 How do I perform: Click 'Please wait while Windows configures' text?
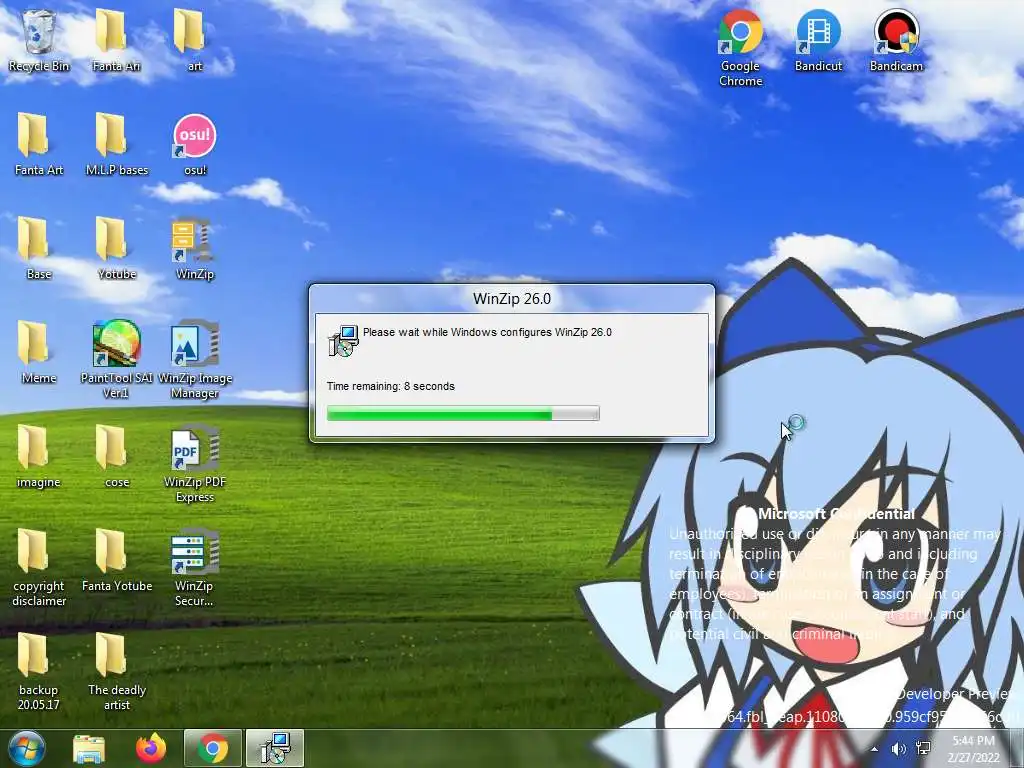(487, 332)
